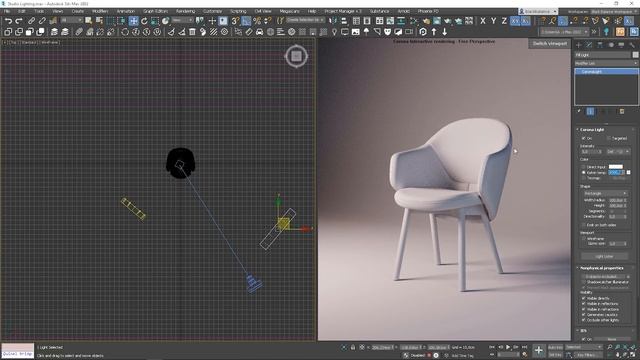Open the Phoenix FD menu
Screen dimensions: 640x360
428,11
